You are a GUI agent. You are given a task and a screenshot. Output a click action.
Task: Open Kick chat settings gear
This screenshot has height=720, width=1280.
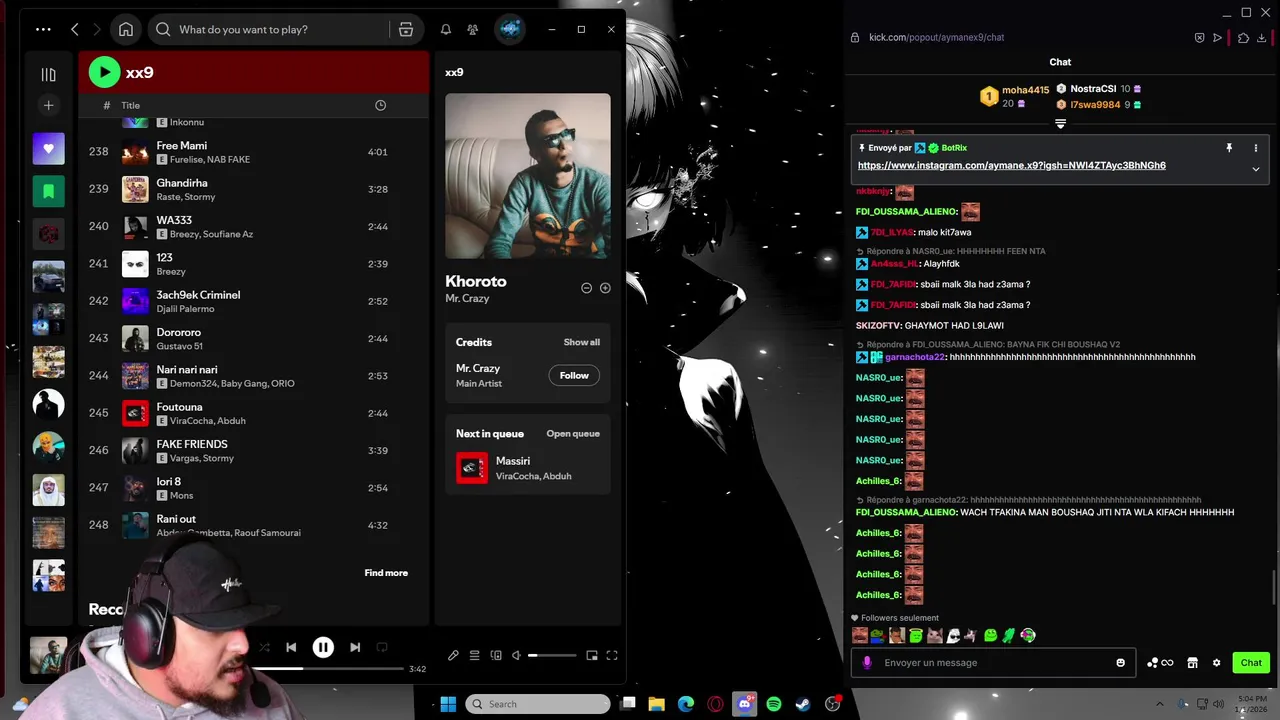tap(1216, 662)
